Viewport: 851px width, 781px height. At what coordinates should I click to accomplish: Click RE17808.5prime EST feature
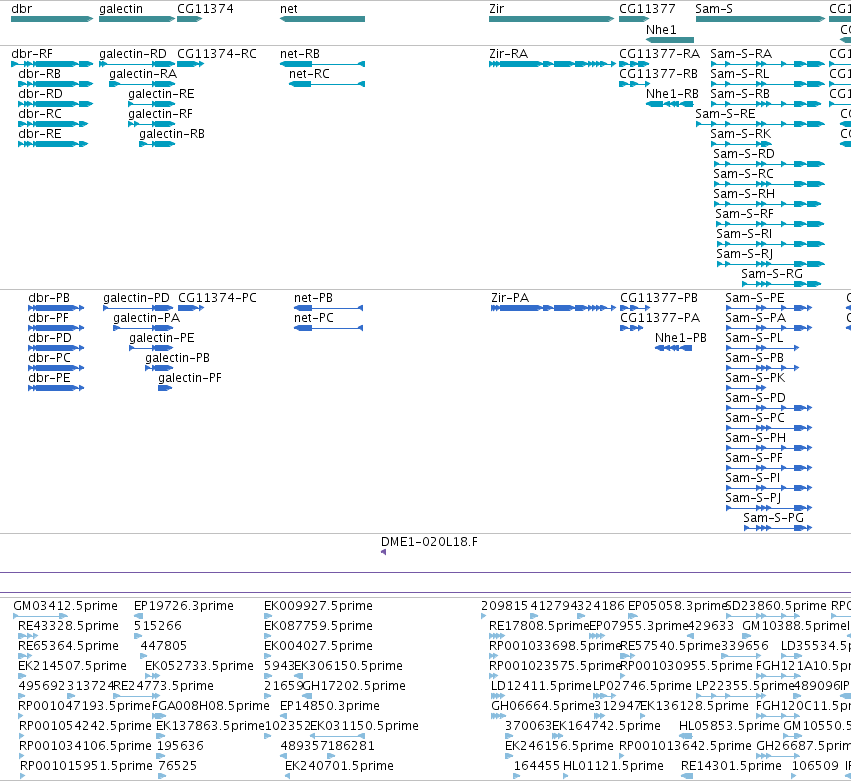[497, 636]
